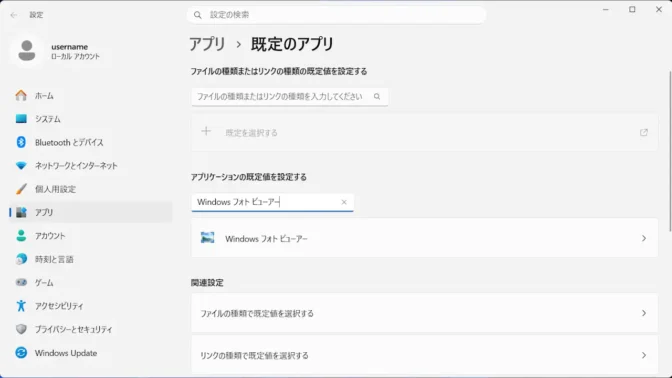Click the gaming controller icon
Screen dimensions: 672x378
tap(21, 282)
